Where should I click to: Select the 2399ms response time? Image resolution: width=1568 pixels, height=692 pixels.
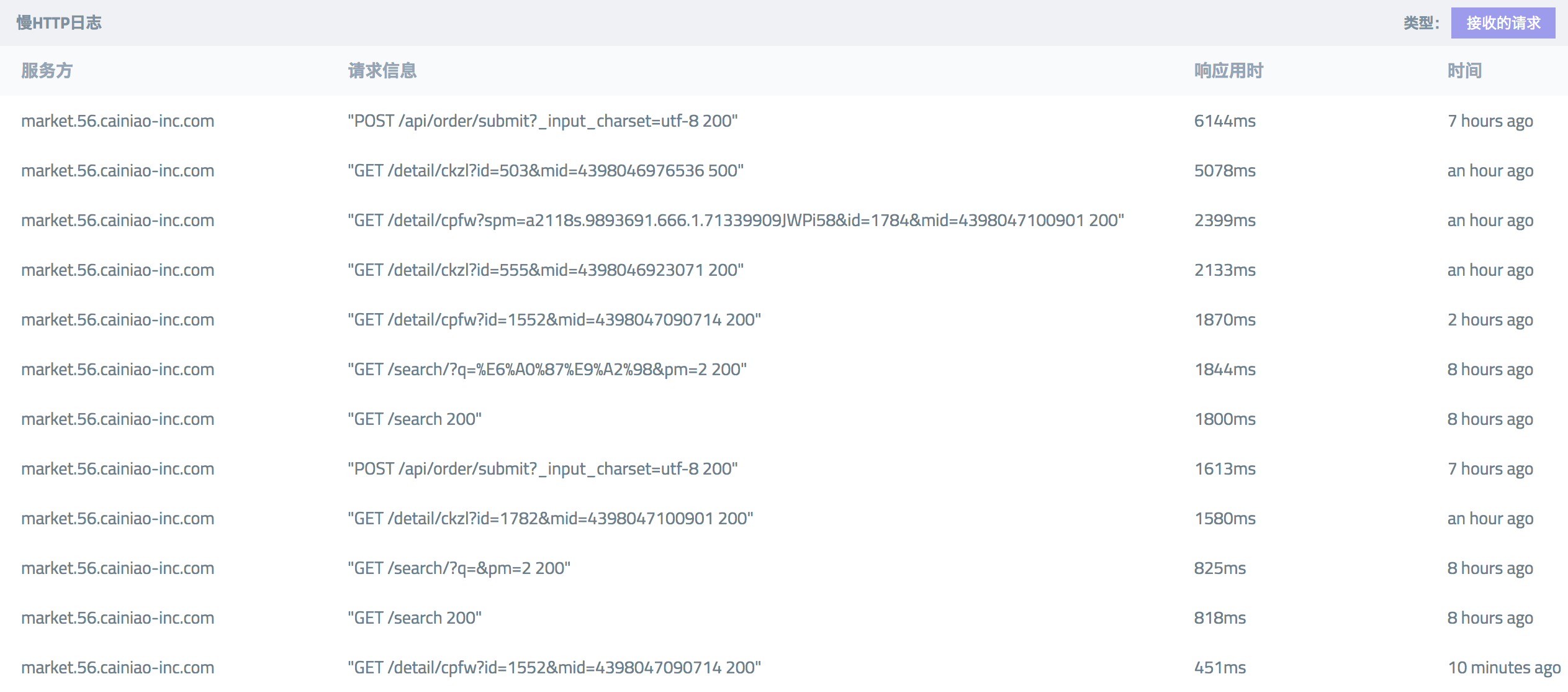coord(1225,220)
